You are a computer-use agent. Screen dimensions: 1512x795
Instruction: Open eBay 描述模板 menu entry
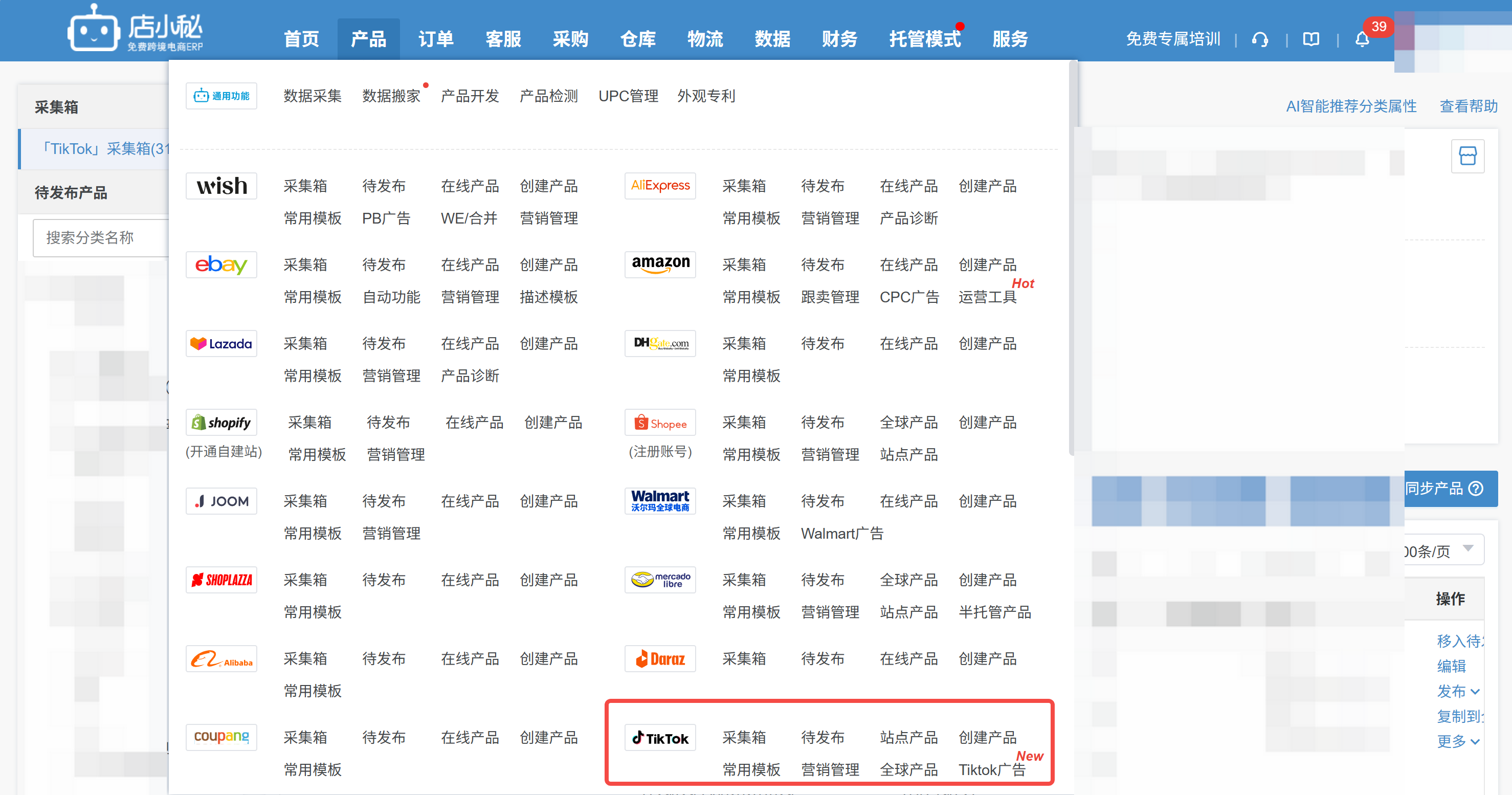point(548,297)
